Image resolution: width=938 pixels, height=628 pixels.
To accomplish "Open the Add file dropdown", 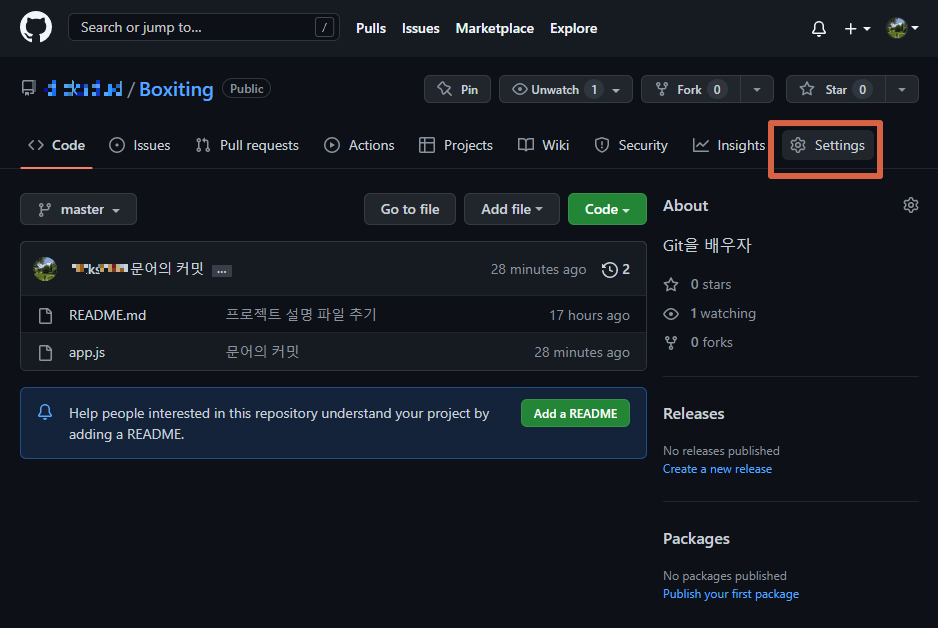I will (512, 209).
